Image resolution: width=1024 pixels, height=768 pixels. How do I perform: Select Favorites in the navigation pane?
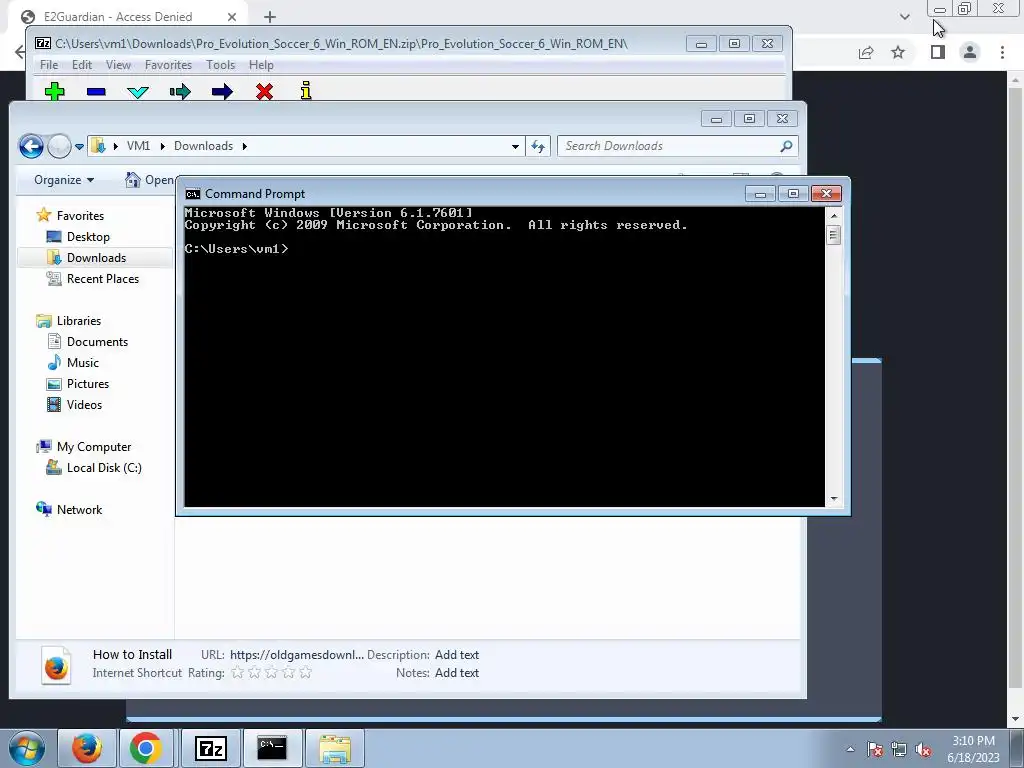(80, 216)
